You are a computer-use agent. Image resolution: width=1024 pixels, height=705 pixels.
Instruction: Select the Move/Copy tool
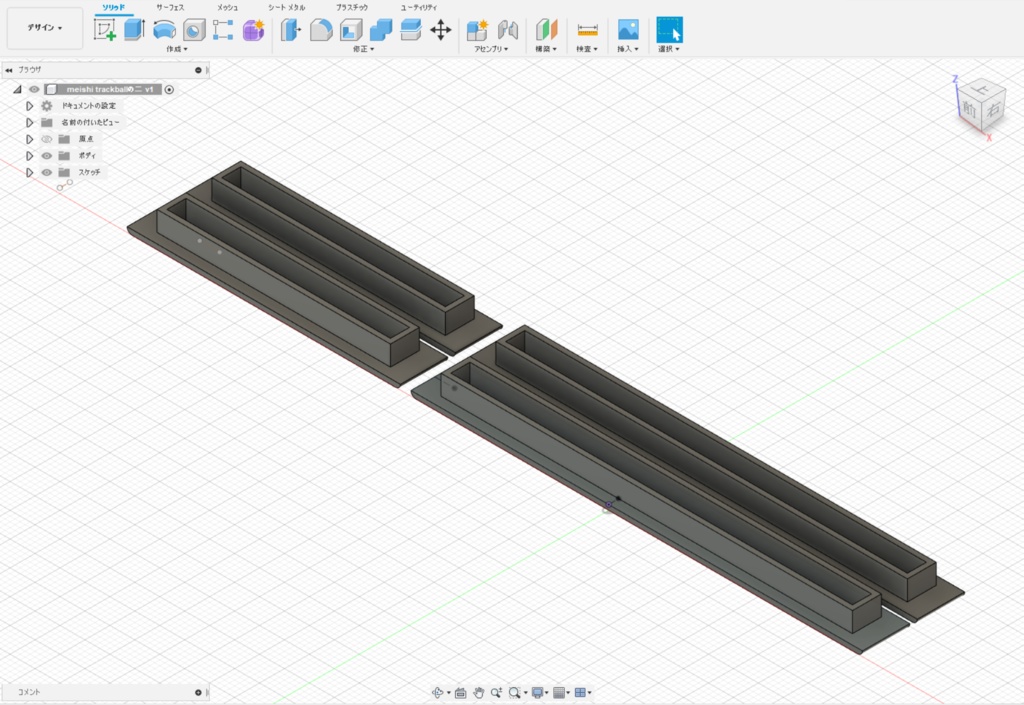tap(441, 30)
